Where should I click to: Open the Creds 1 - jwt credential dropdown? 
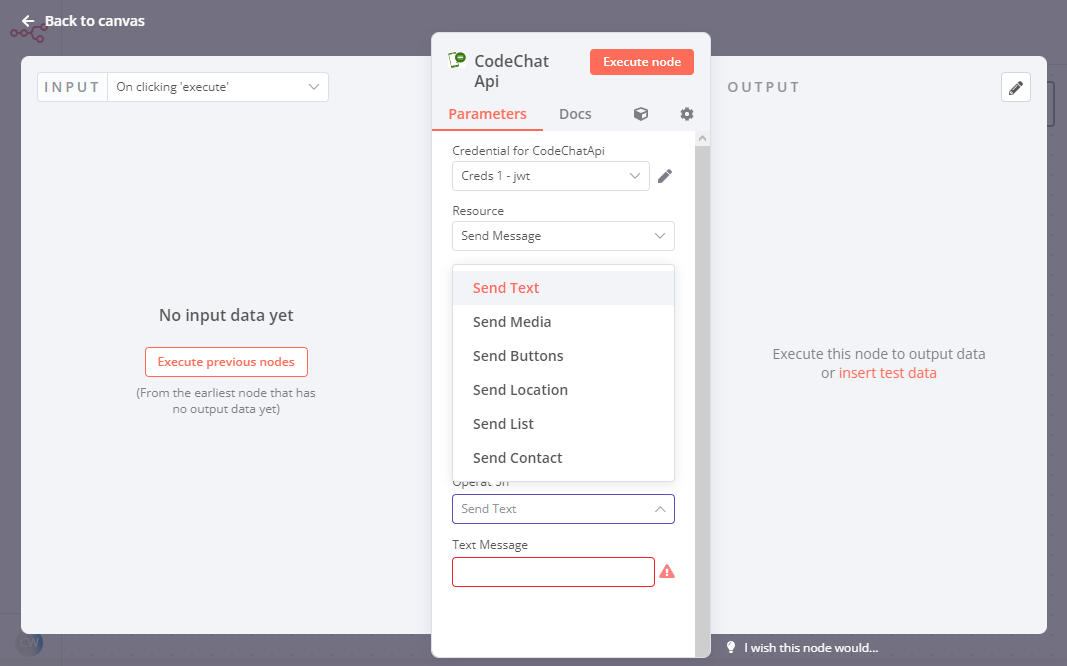point(551,176)
